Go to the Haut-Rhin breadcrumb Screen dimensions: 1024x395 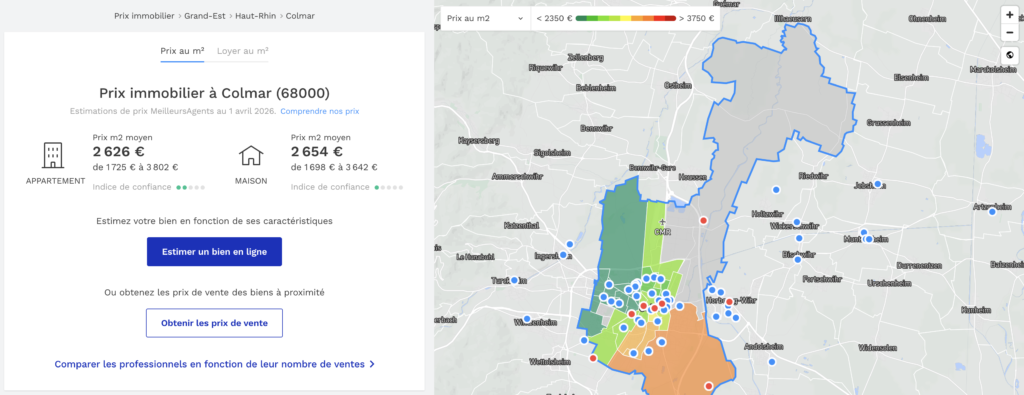[x=257, y=16]
